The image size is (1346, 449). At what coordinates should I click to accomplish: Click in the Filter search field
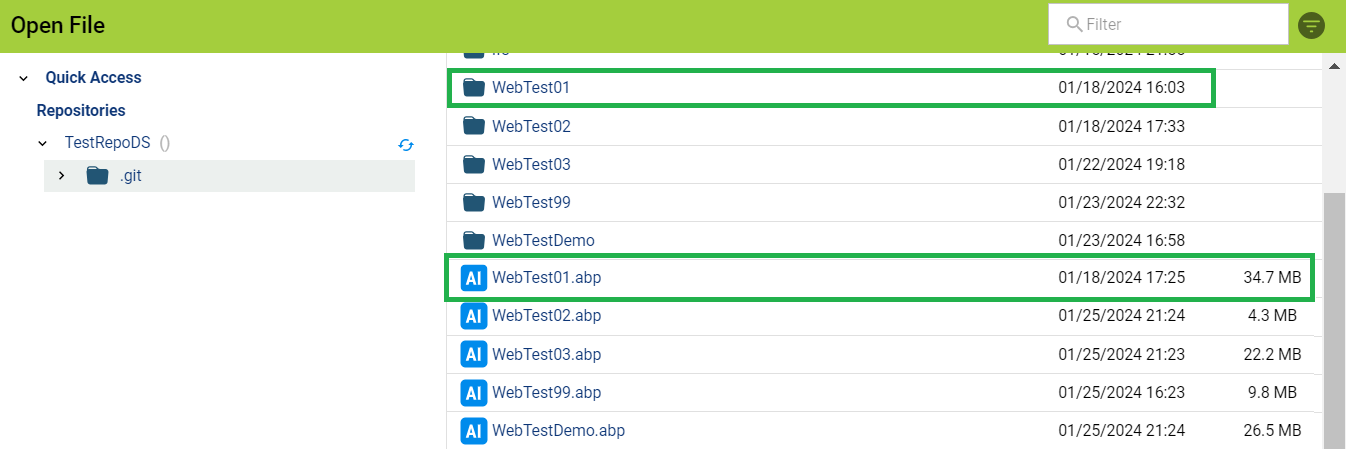(1168, 24)
